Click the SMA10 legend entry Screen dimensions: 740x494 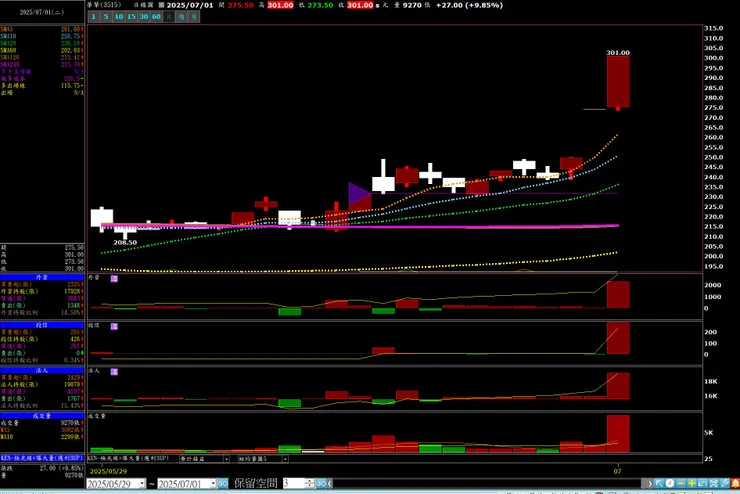42,36
